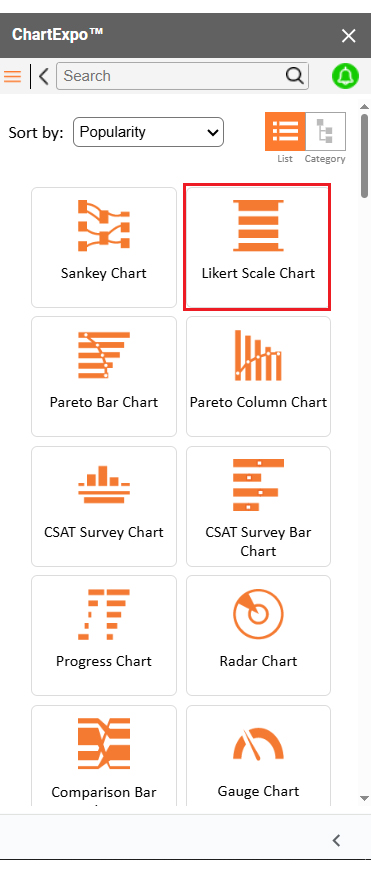Click the magnifier search icon
The image size is (372, 873).
295,76
